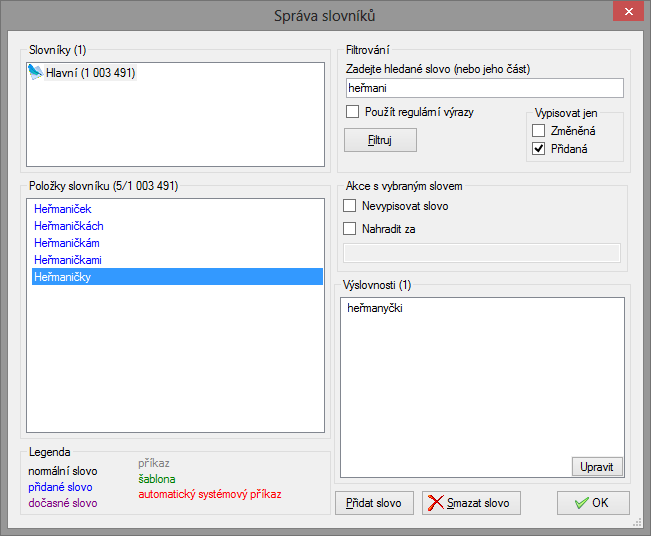The height and width of the screenshot is (536, 651).
Task: Click the resize grip in dialog corner
Action: point(637,523)
